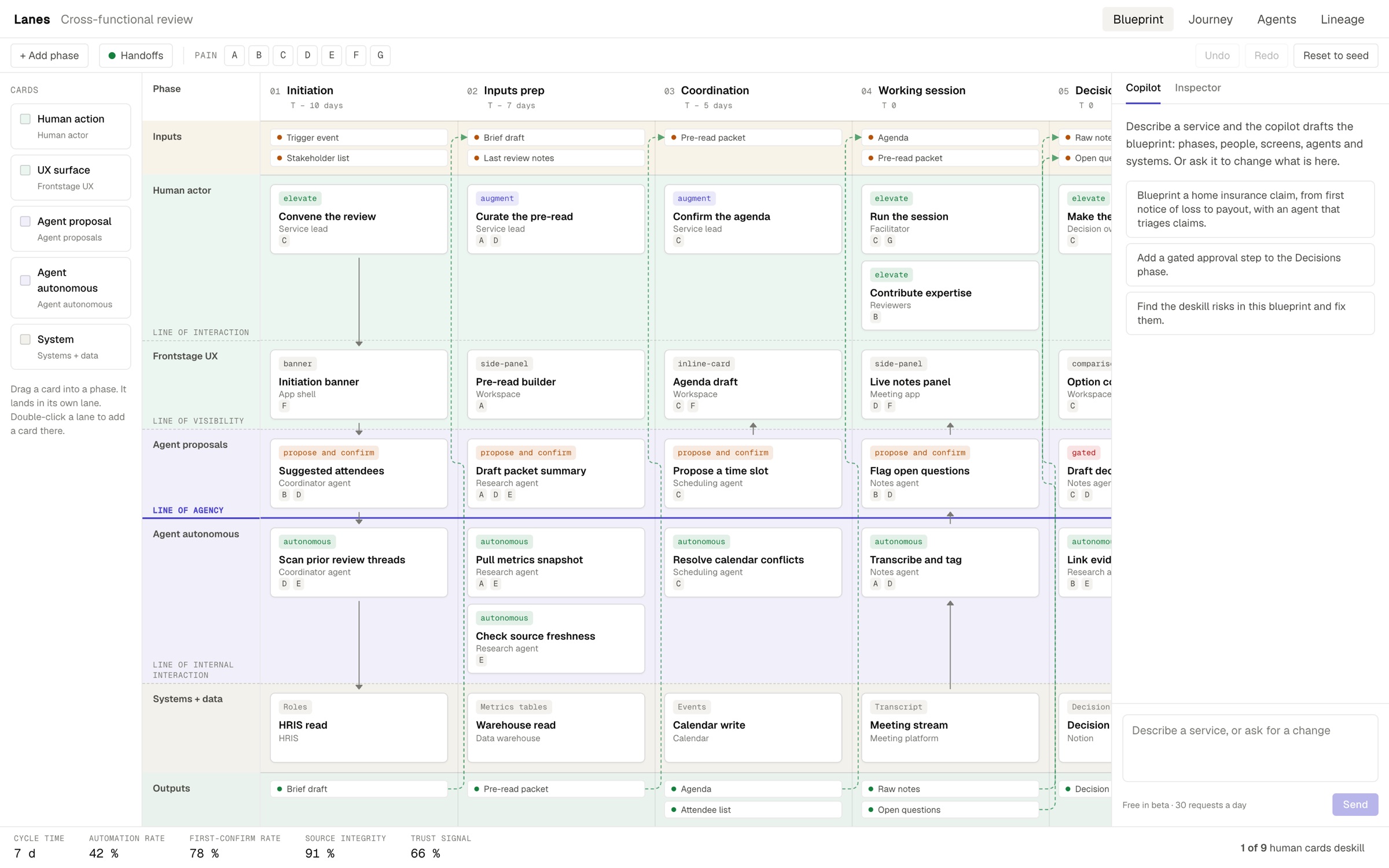The image size is (1389, 868).
Task: Select the Last review notes input chip
Action: [556, 158]
